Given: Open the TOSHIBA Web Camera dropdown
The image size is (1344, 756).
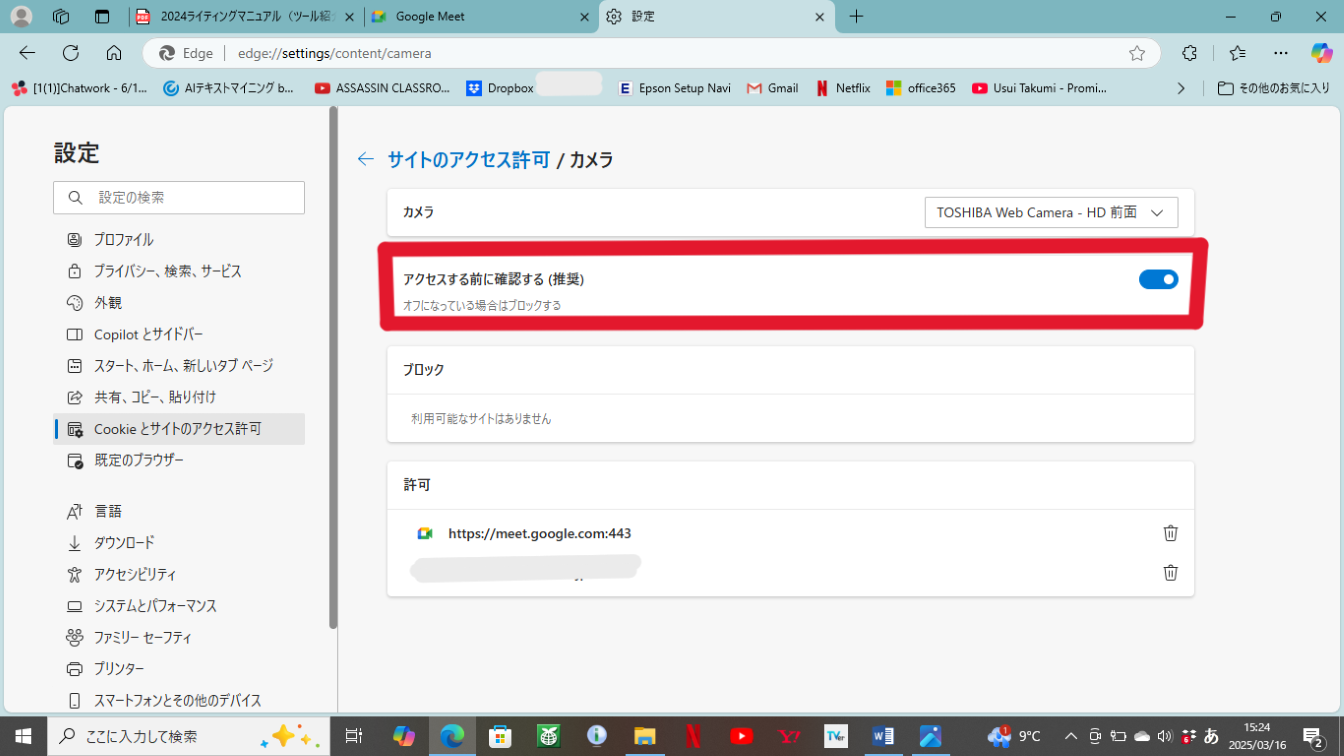Looking at the screenshot, I should (1050, 212).
